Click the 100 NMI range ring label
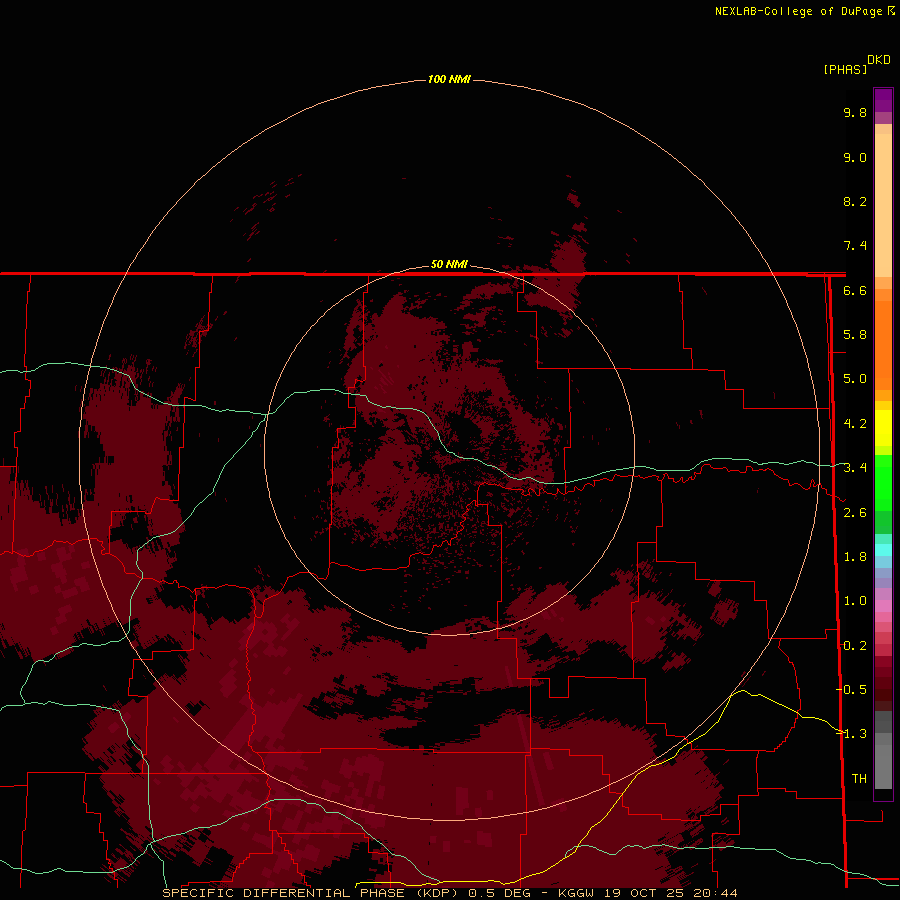 (x=449, y=79)
